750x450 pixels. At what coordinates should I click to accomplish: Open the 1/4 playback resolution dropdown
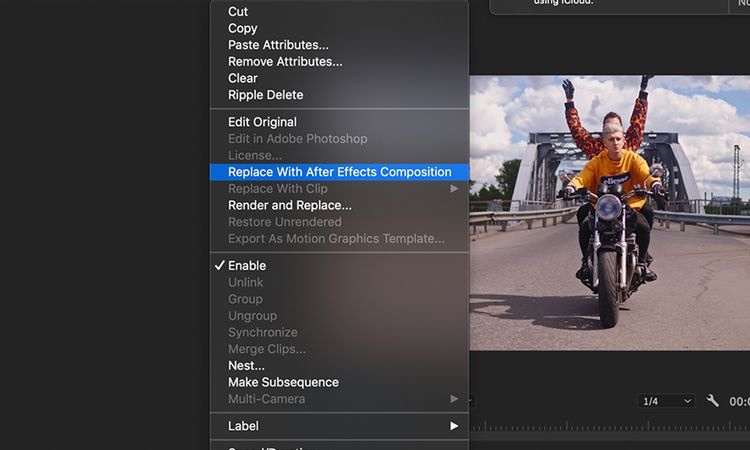point(667,401)
